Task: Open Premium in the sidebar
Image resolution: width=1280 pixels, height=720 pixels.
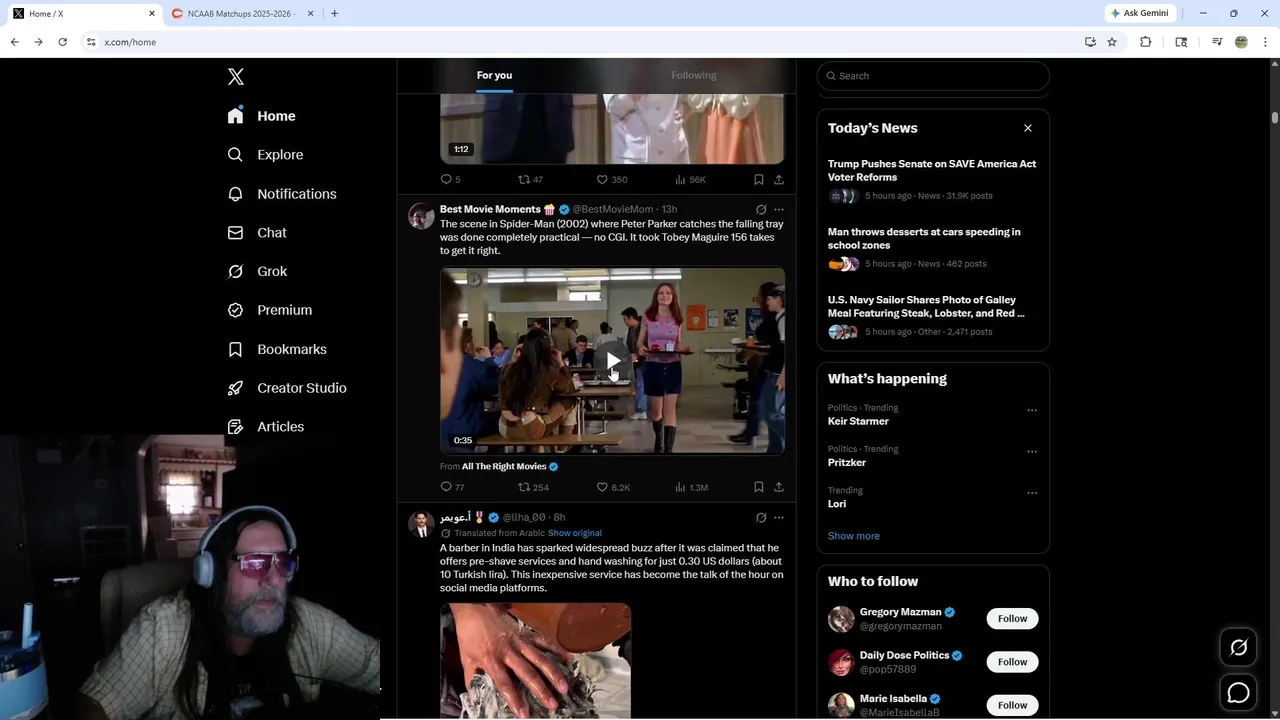Action: coord(270,310)
